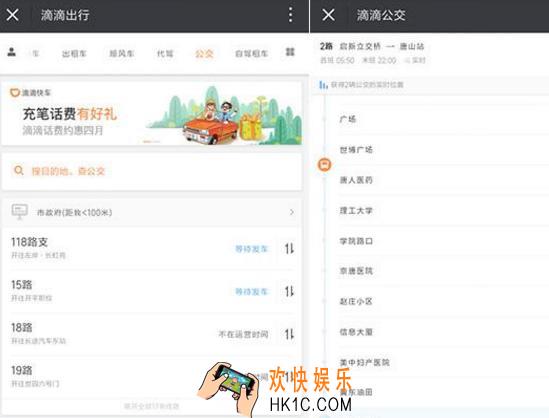Screen dimensions: 549x418
Task: Select the 唐人医药 stop
Action: click(356, 180)
